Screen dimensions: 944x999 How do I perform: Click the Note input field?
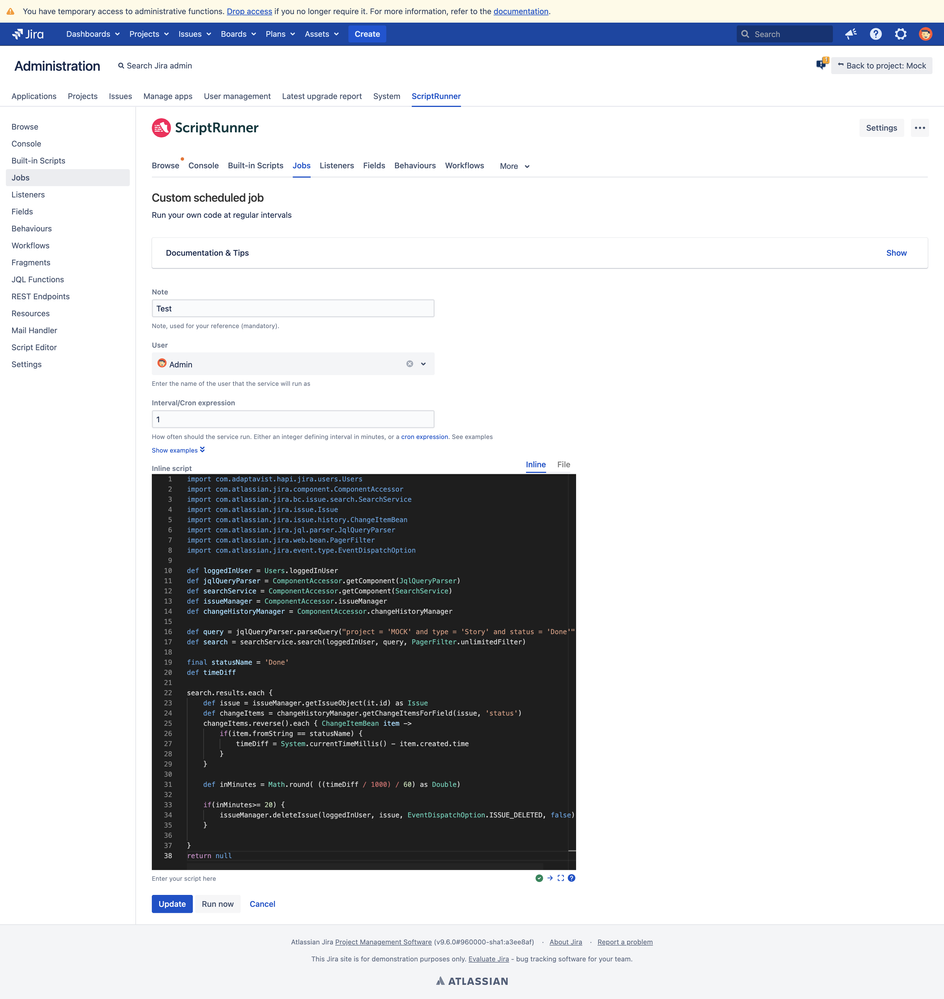(293, 309)
